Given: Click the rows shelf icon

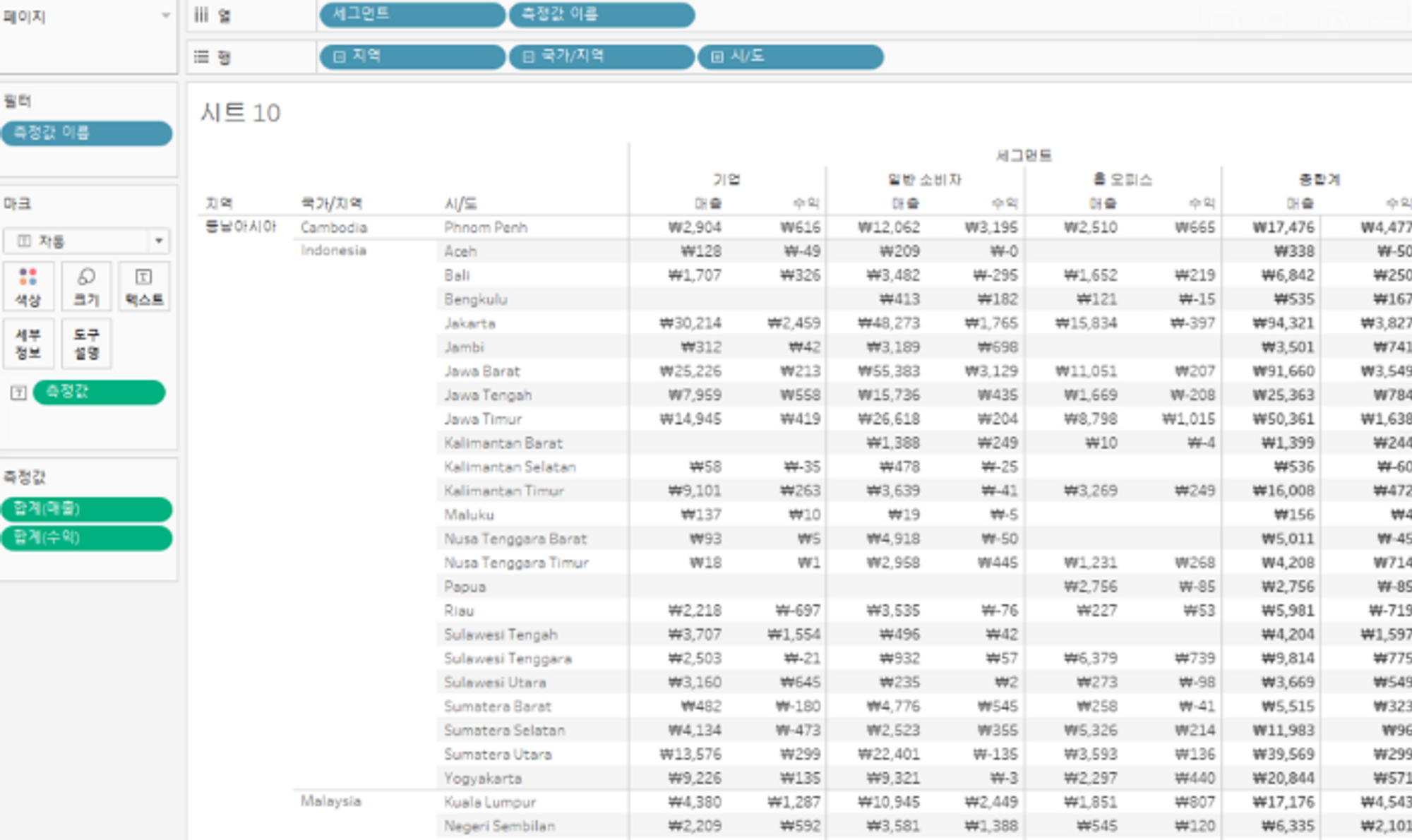Looking at the screenshot, I should [x=201, y=56].
